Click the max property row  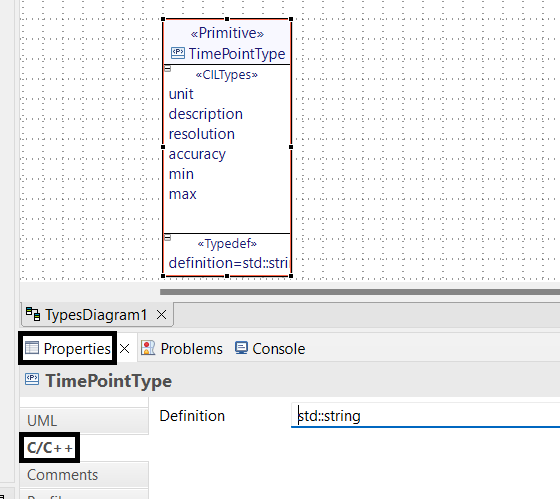click(182, 194)
